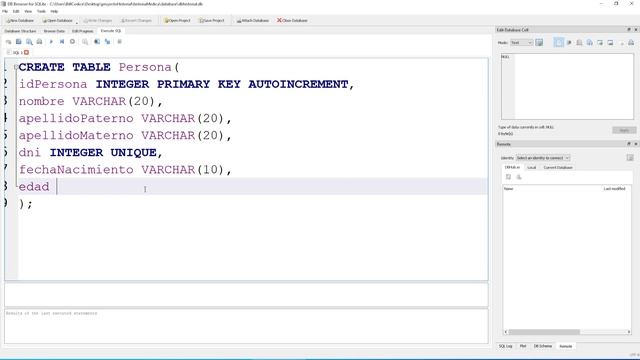The height and width of the screenshot is (360, 640).
Task: Click Open Database toolbar button
Action: (x=58, y=20)
